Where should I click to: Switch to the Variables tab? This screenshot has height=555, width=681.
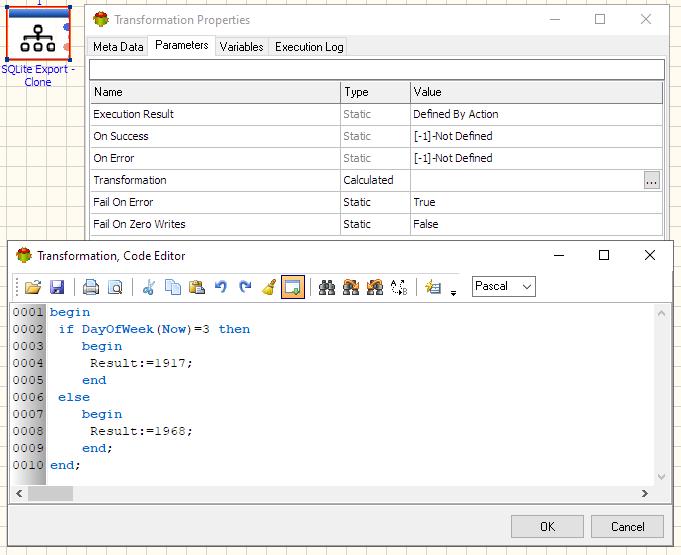point(241,47)
